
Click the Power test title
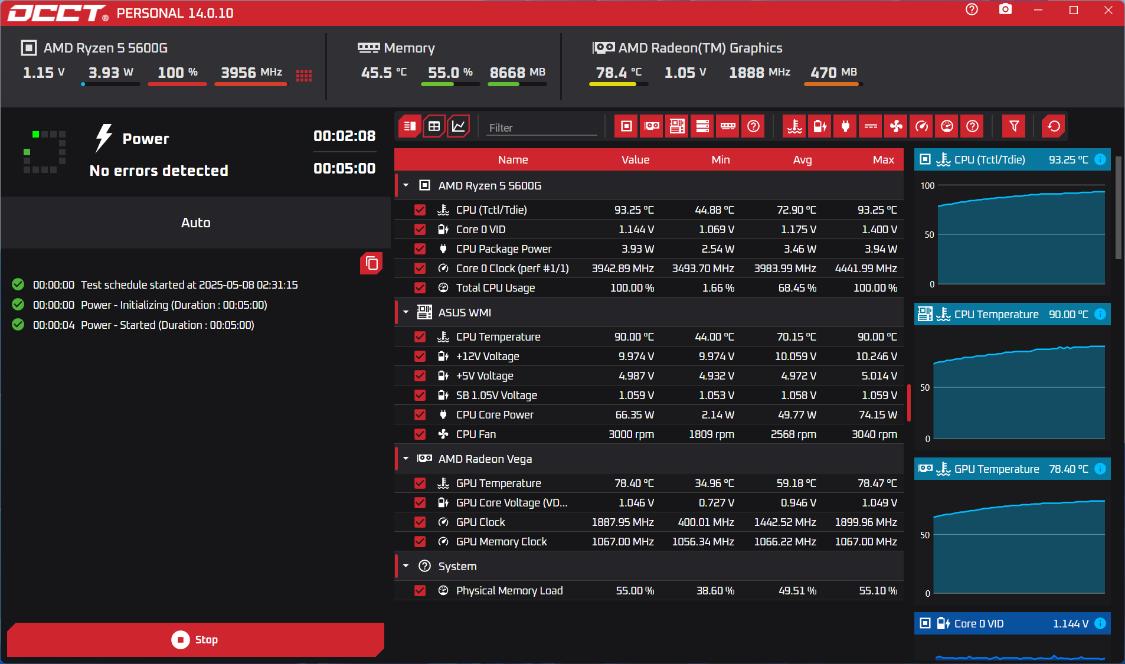point(146,139)
